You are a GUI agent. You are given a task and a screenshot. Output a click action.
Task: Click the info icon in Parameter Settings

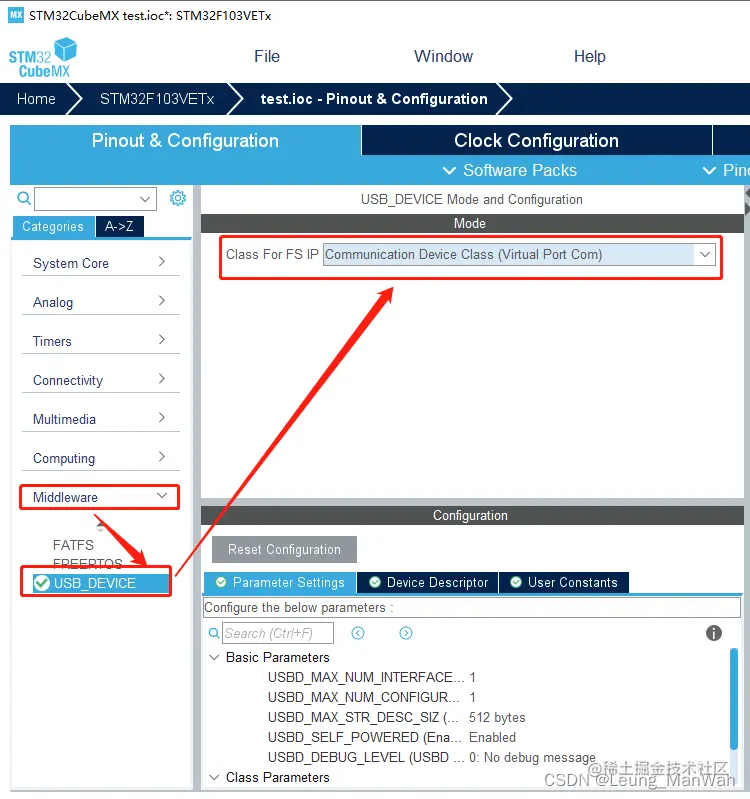[x=714, y=633]
